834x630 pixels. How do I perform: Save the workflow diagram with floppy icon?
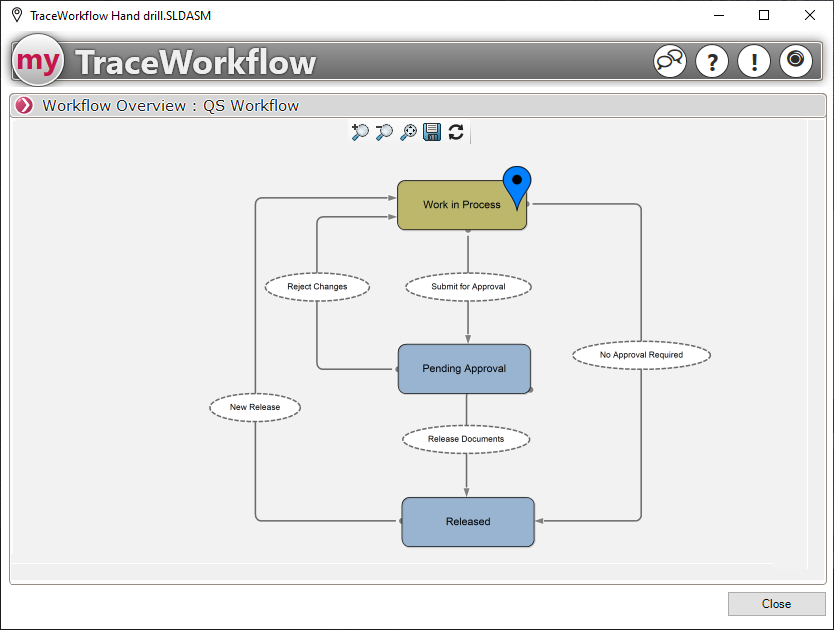point(432,132)
